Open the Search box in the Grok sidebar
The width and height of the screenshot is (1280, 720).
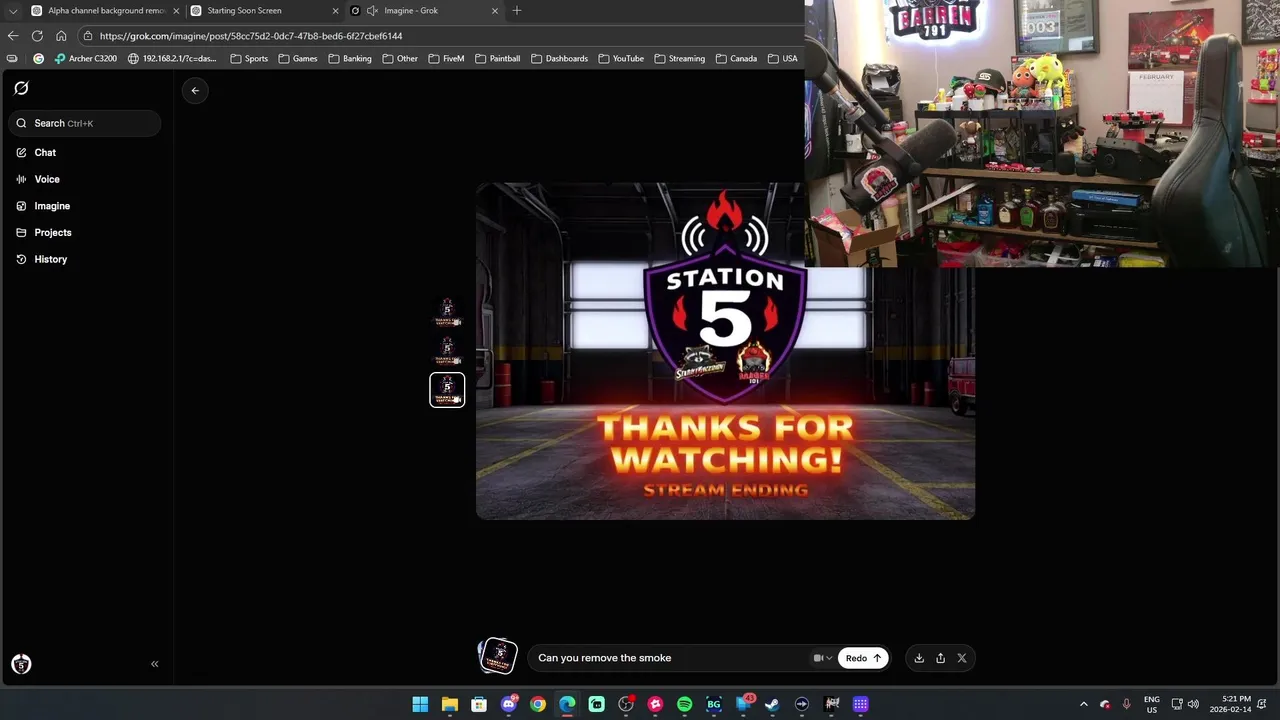click(85, 123)
